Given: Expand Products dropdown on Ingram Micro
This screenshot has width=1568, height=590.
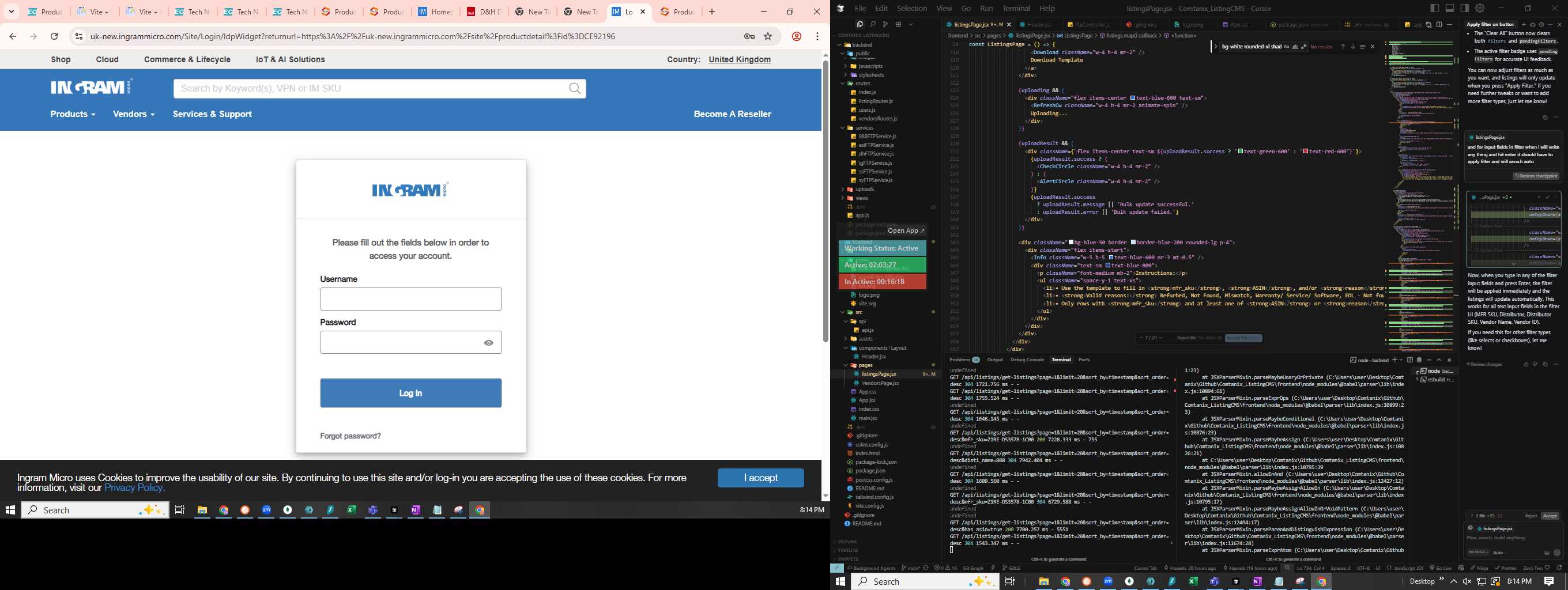Looking at the screenshot, I should 73,114.
